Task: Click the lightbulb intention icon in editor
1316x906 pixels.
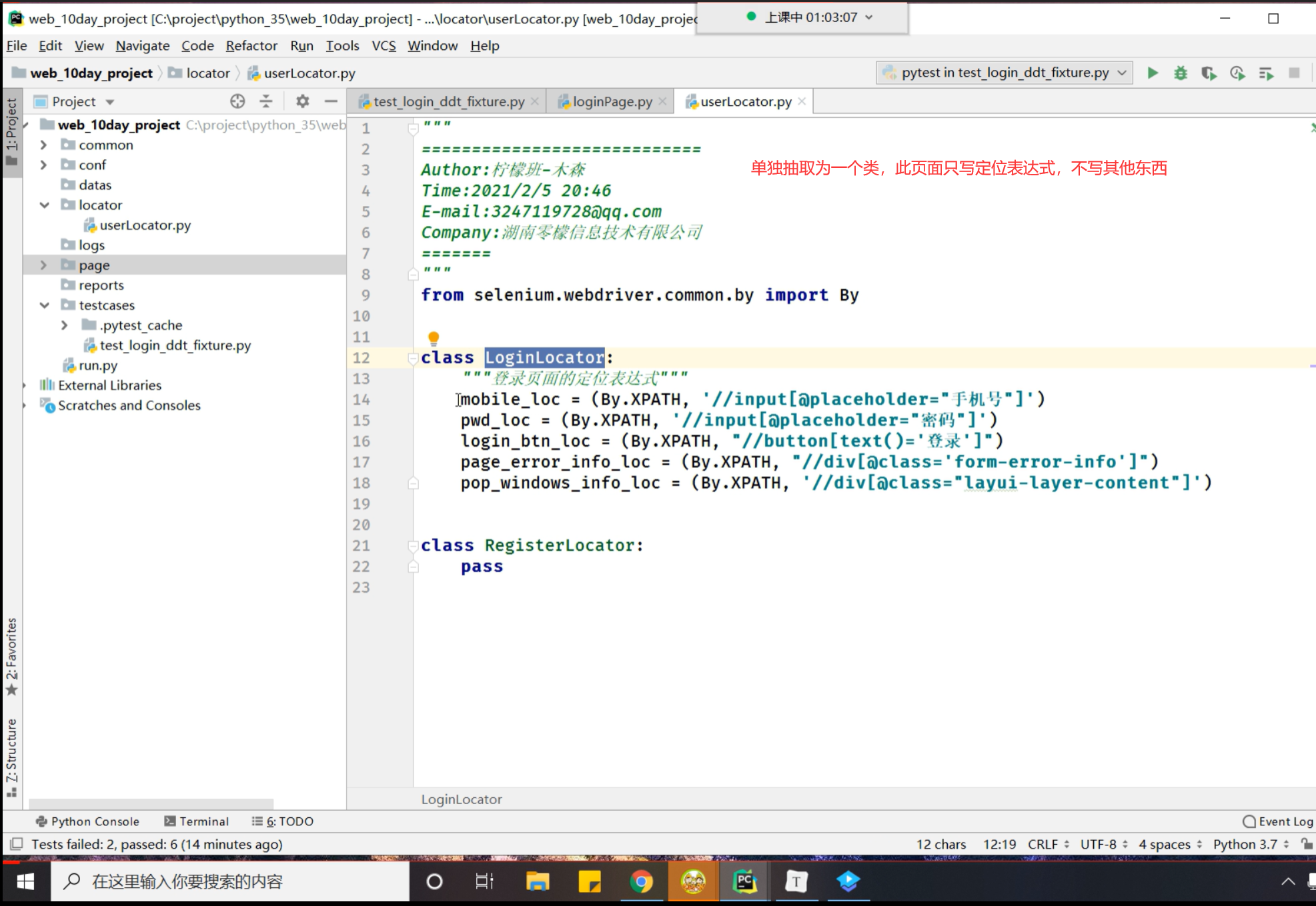Action: 434,338
